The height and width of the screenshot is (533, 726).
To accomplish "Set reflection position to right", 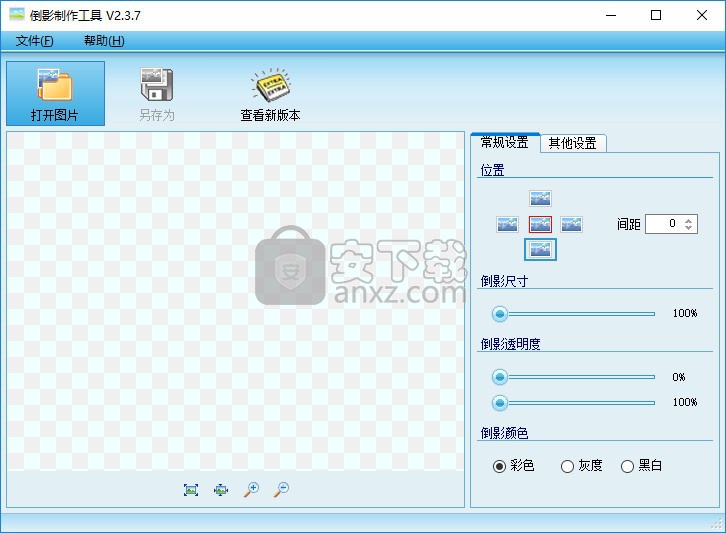I will [x=571, y=225].
